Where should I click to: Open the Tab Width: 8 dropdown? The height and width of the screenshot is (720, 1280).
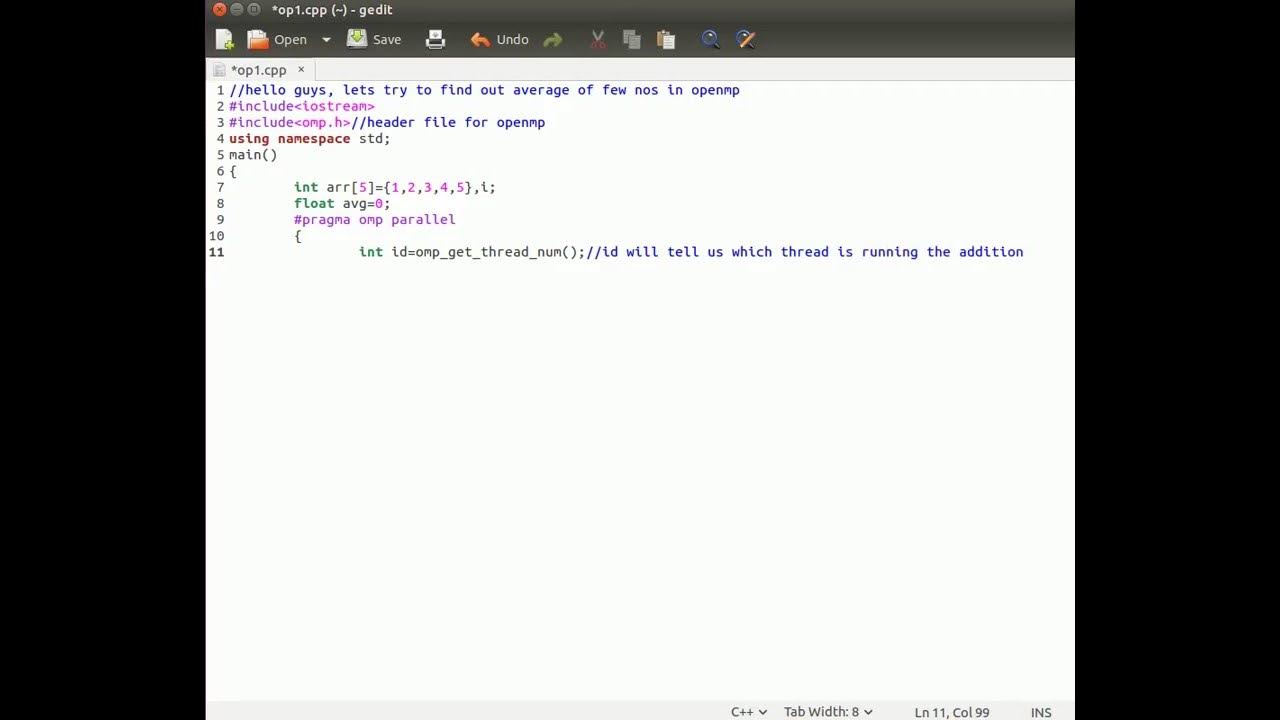(x=828, y=712)
